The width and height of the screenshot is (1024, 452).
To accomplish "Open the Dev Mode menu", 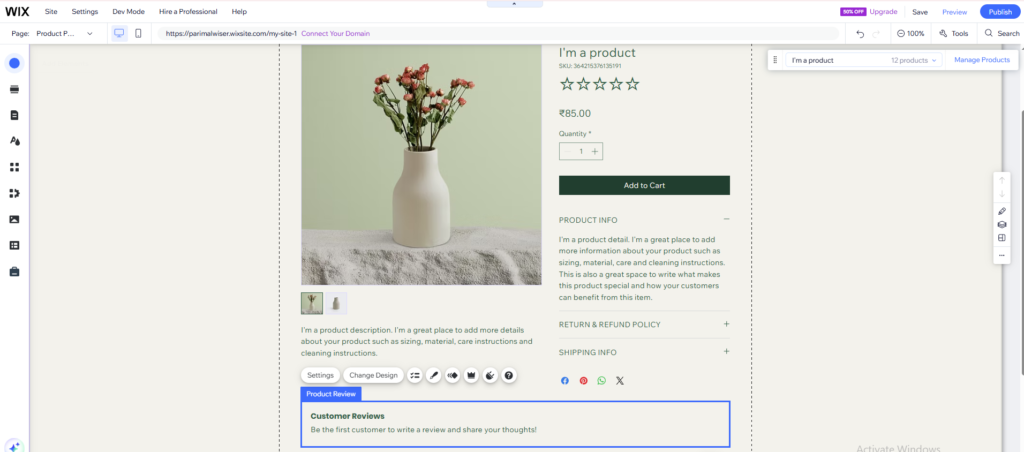I will [128, 11].
